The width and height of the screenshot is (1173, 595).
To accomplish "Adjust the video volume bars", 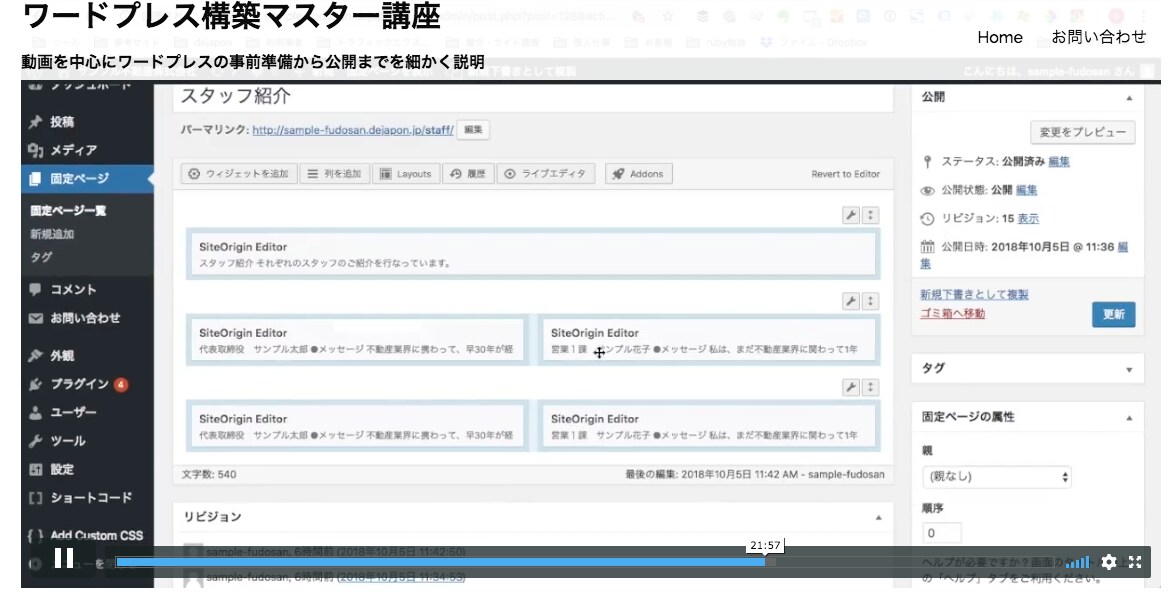I will (1077, 562).
